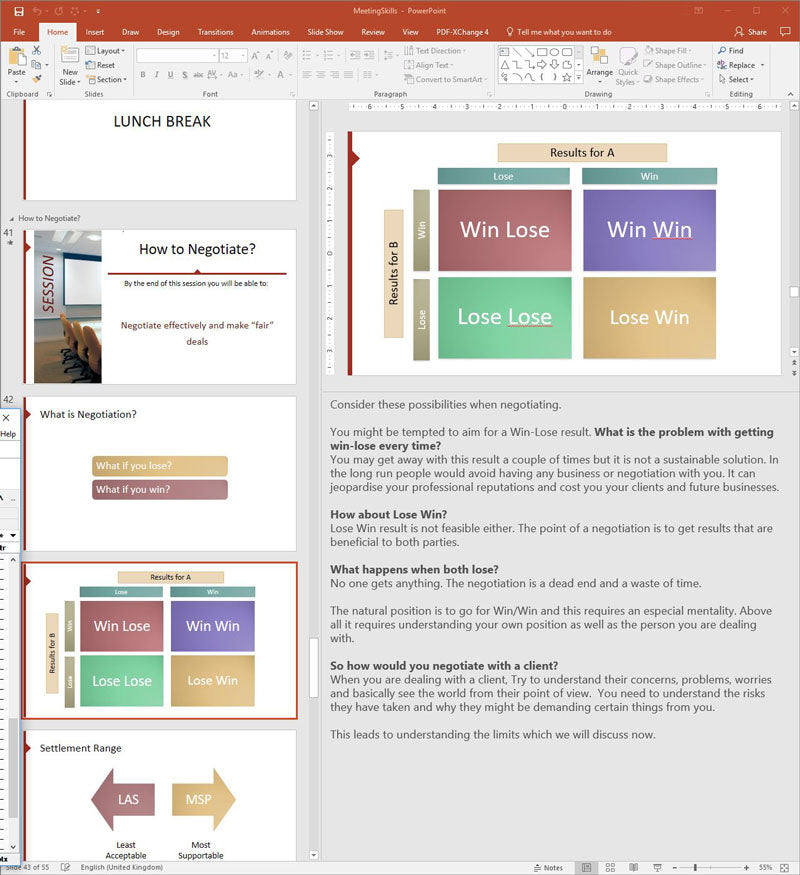Screen dimensions: 800x875
Task: Open the Find tool
Action: click(x=730, y=51)
